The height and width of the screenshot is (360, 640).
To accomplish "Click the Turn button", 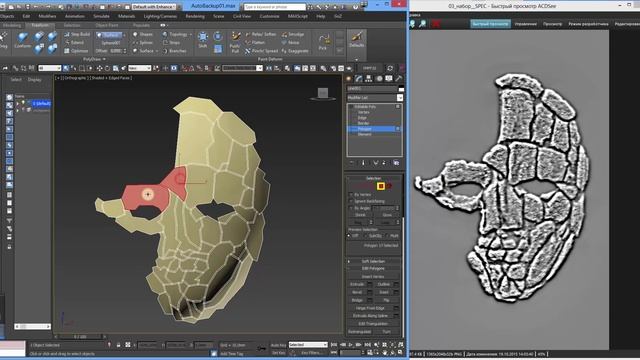I will tap(387, 332).
